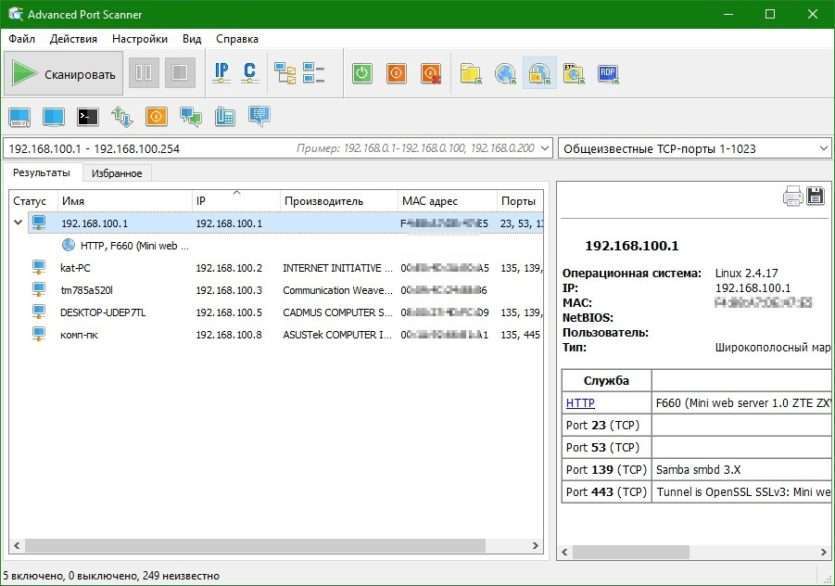Click the orange shutdown icon in top toolbar
This screenshot has height=586, width=835.
pos(396,74)
